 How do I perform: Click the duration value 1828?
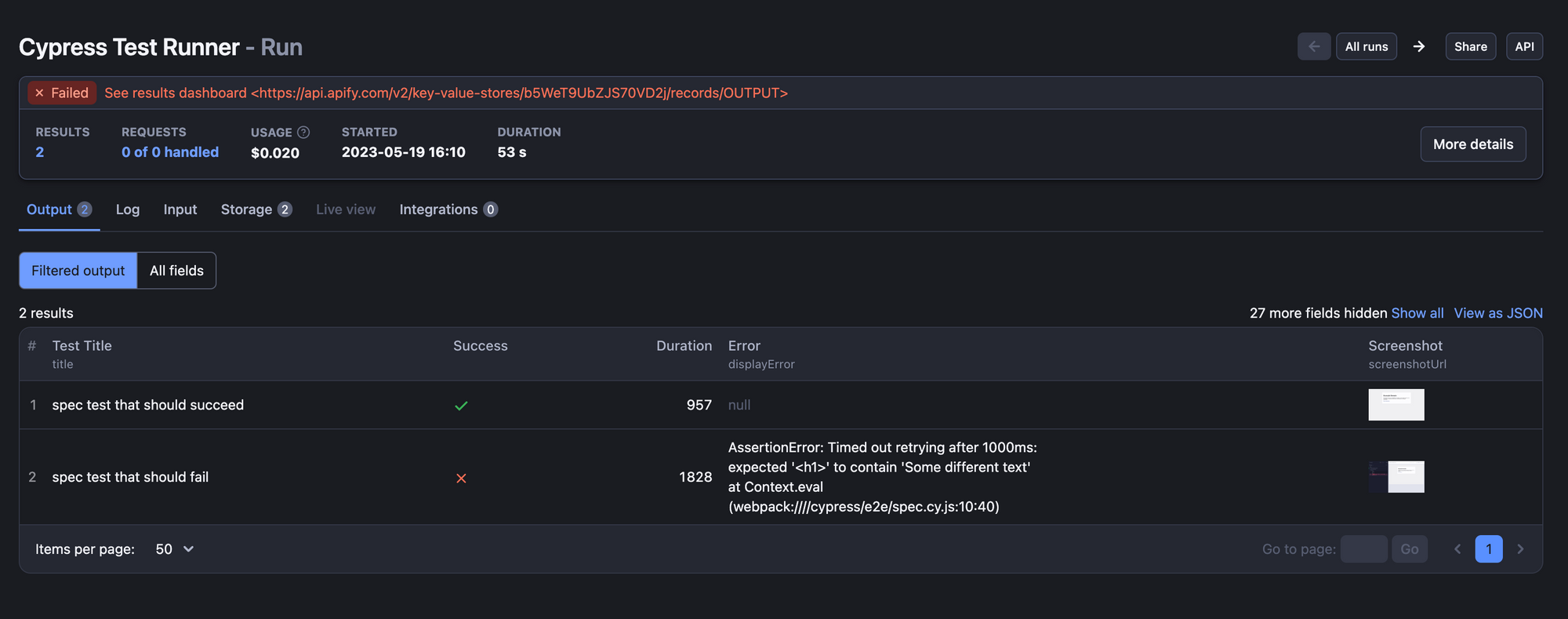click(695, 477)
